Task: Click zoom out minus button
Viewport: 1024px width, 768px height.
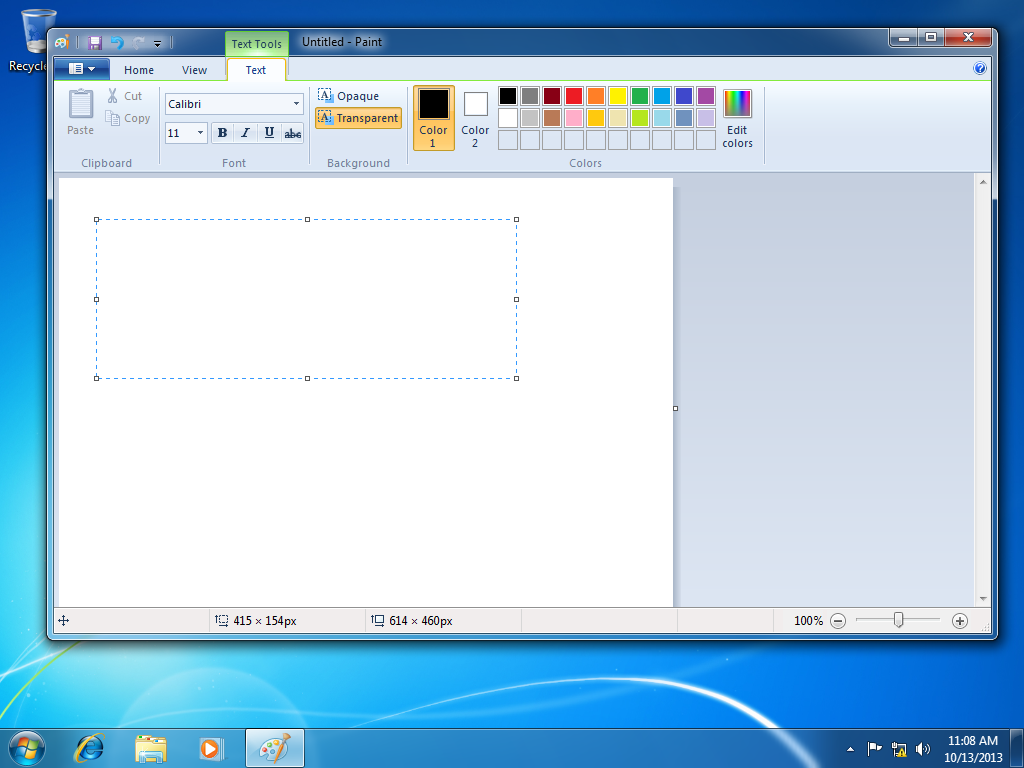Action: 838,621
